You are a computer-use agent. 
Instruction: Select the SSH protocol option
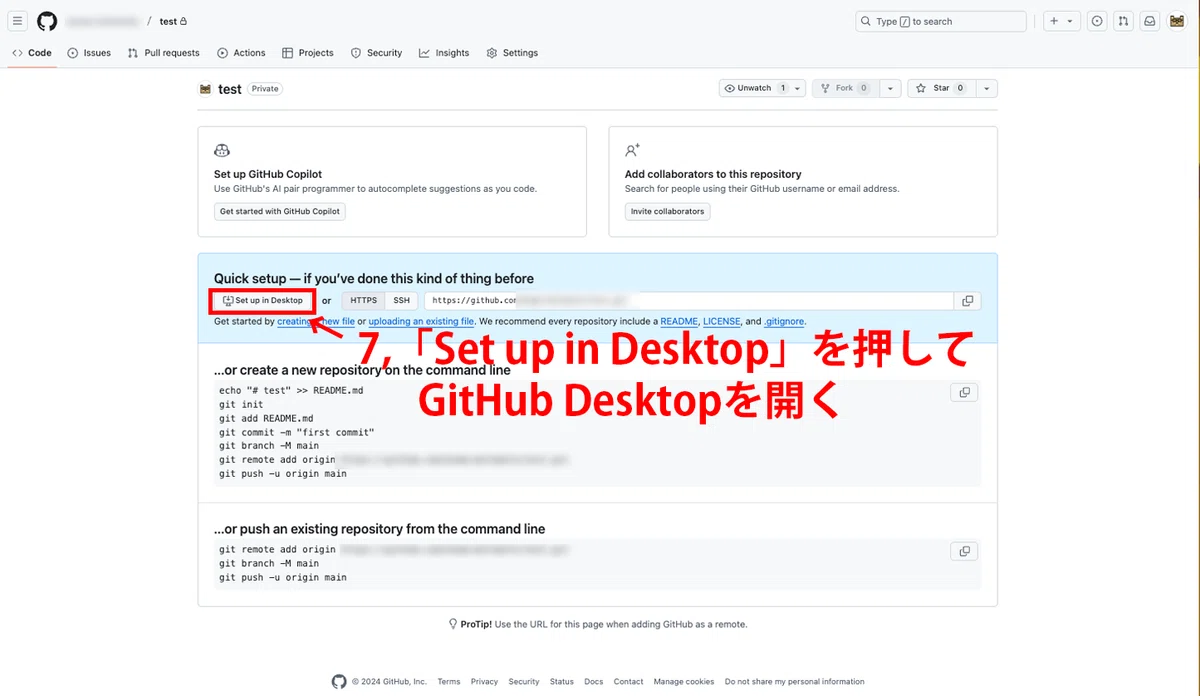(x=401, y=300)
